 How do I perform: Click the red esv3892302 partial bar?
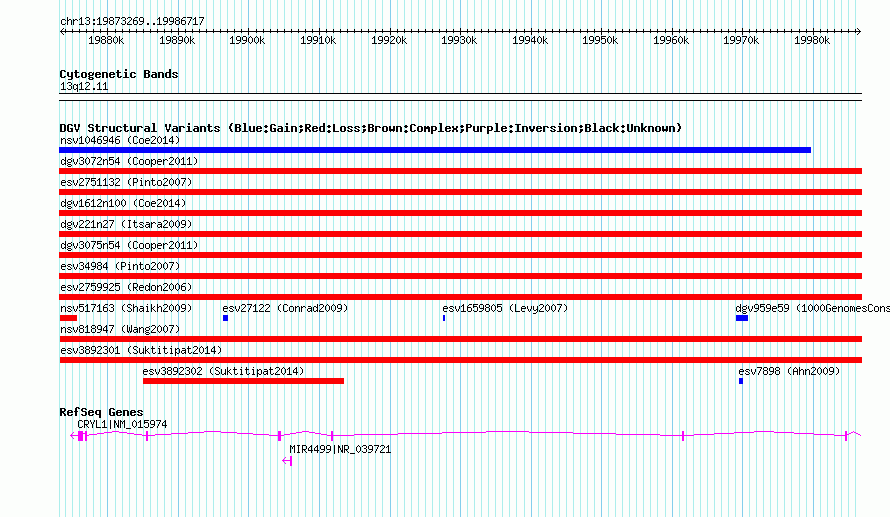tap(244, 381)
